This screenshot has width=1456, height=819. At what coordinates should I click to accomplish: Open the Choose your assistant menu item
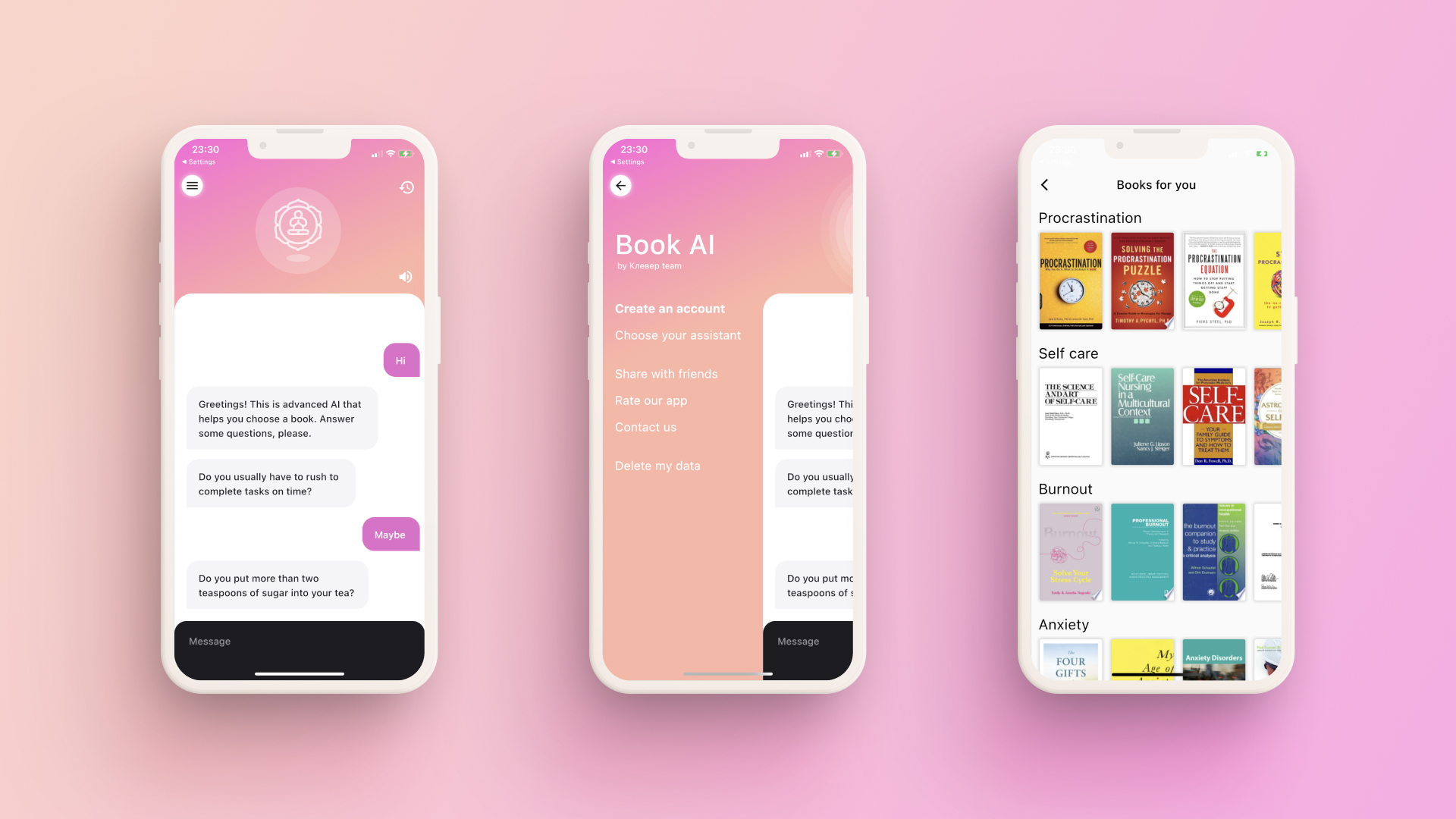click(x=678, y=334)
